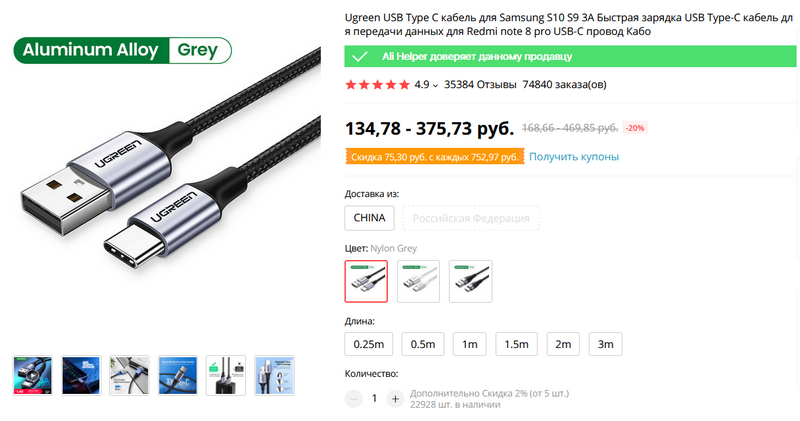Click the minus quantity decrease button
Screen dimensions: 800x421
point(353,399)
